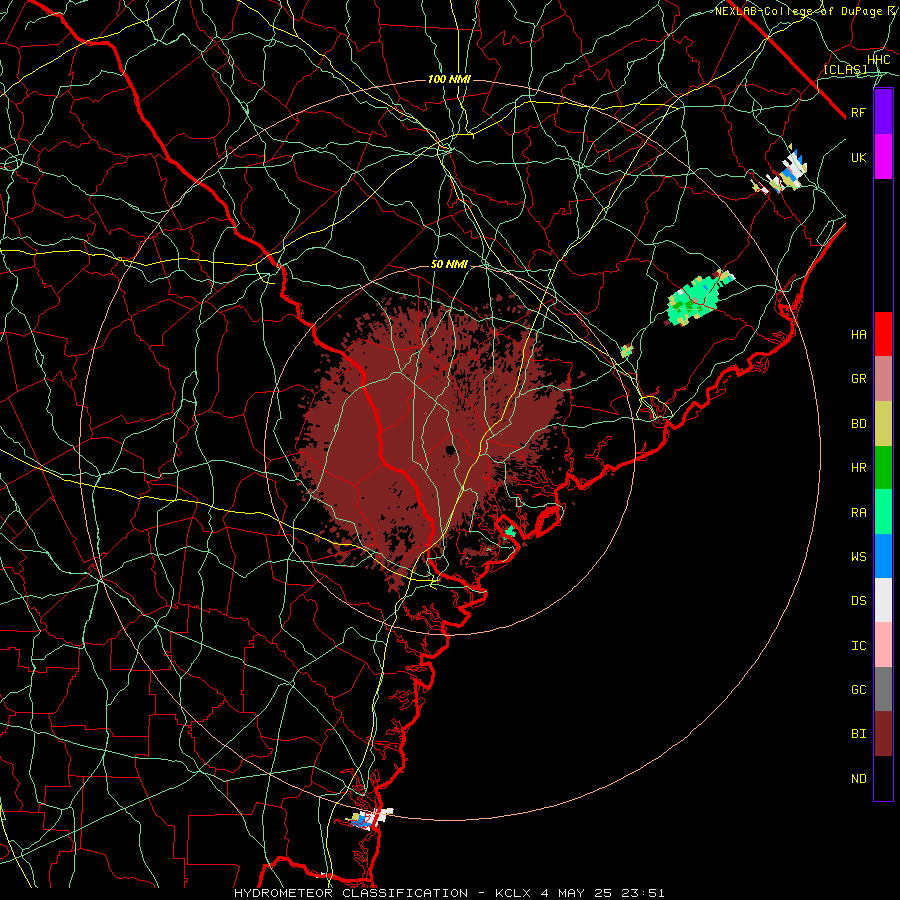Click the [CLAS] units label
This screenshot has width=900, height=900.
pyautogui.click(x=845, y=69)
